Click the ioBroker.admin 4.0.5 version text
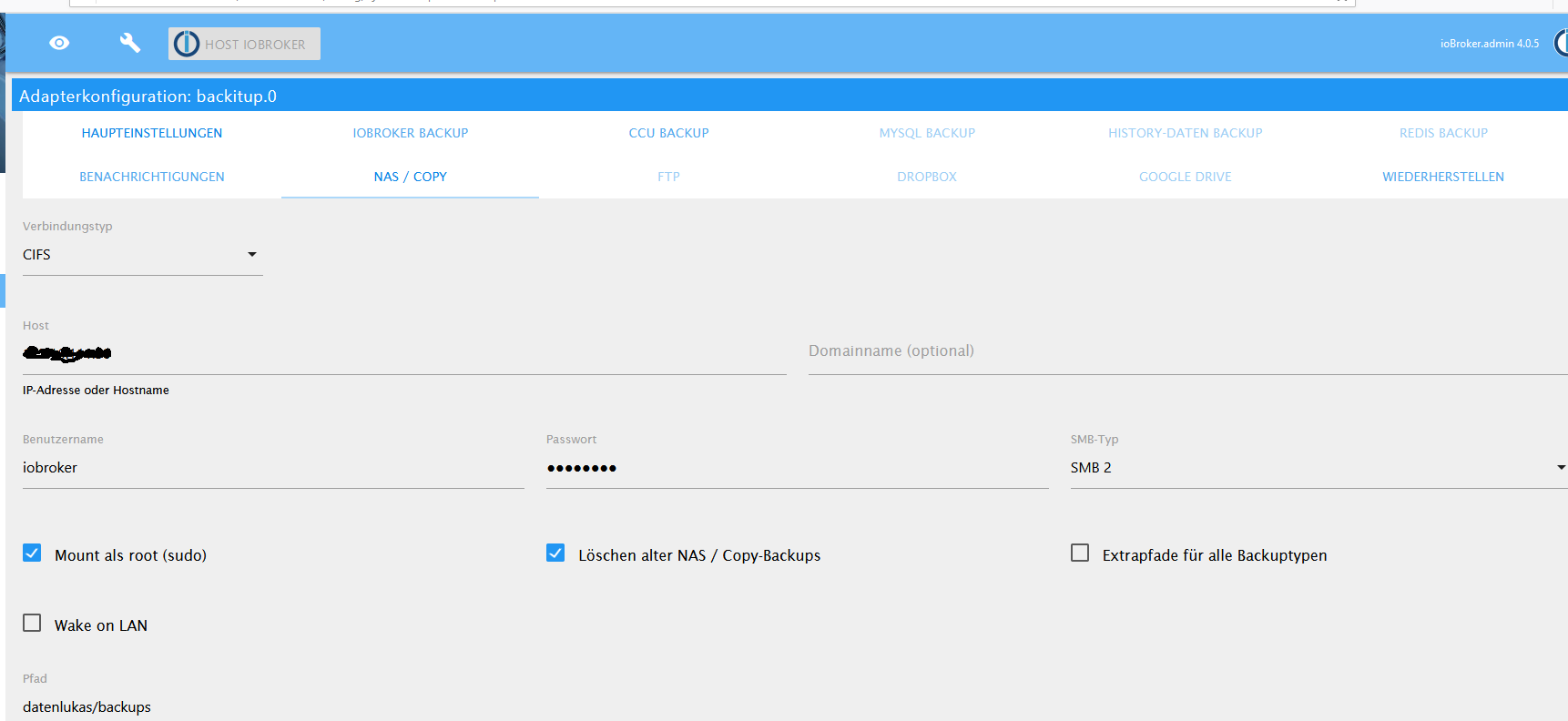This screenshot has height=721, width=1568. click(1490, 44)
